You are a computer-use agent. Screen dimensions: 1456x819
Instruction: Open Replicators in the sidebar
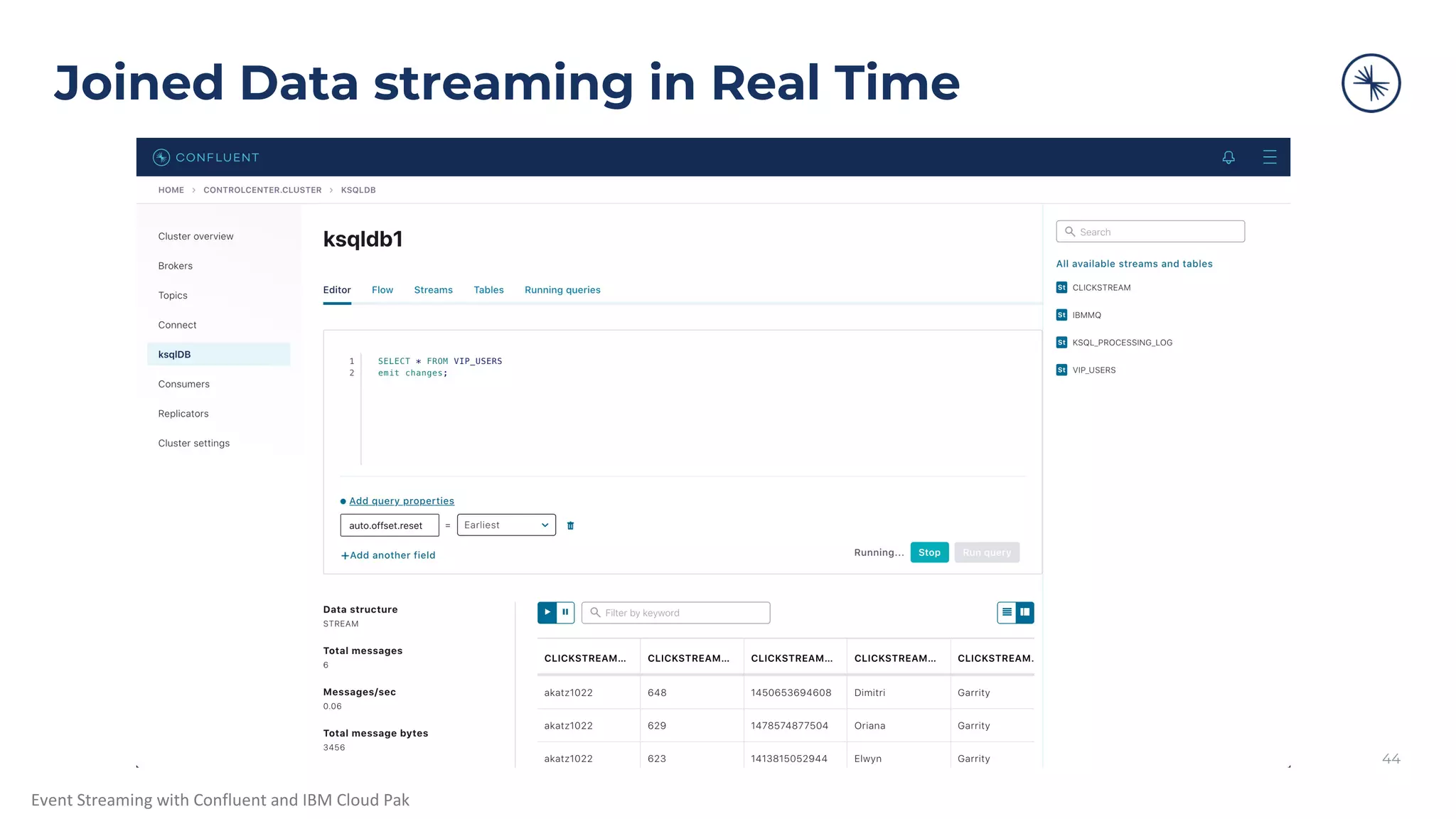pos(183,414)
